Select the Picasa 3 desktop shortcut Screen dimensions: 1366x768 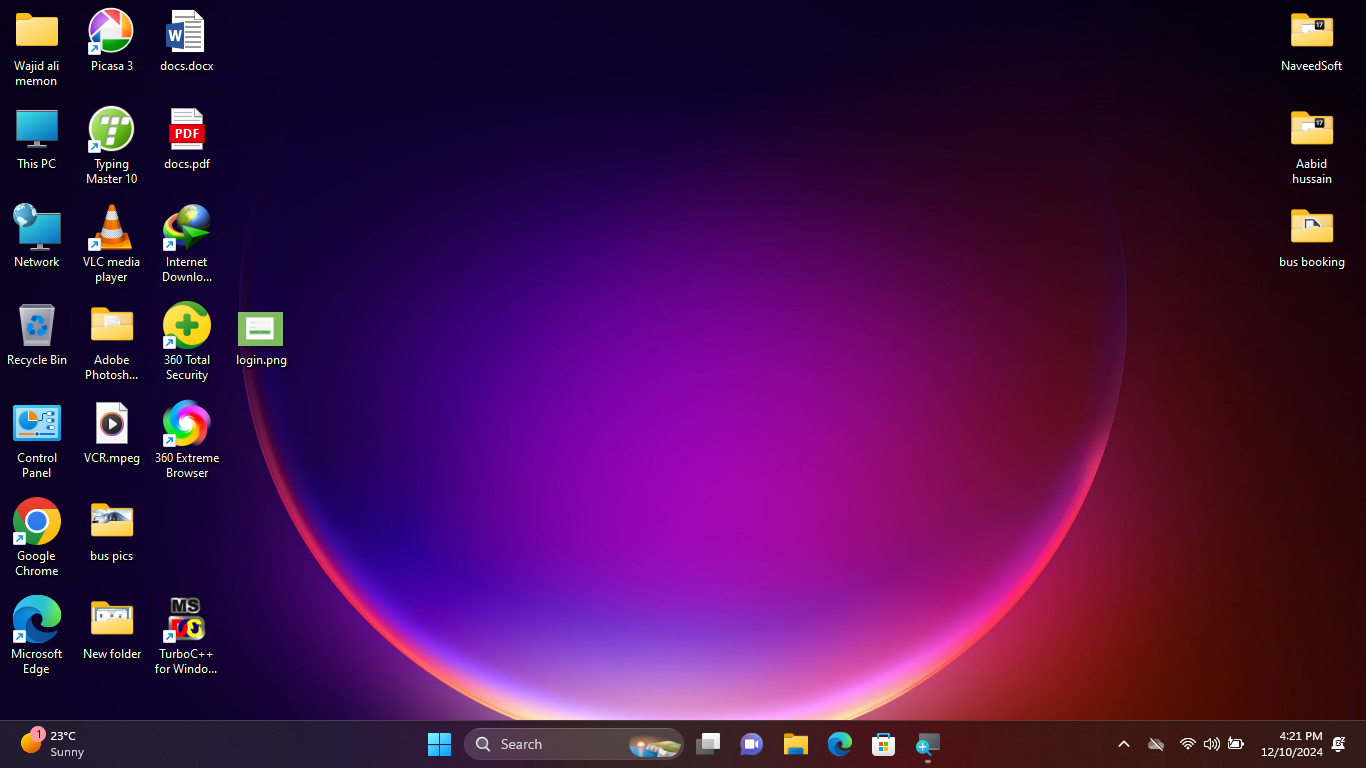coord(111,33)
